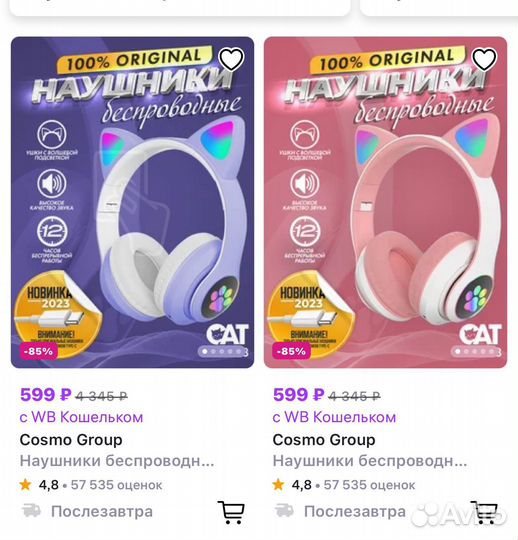518x540 pixels.
Task: Favorite the purple headphones with heart icon
Action: (x=231, y=59)
